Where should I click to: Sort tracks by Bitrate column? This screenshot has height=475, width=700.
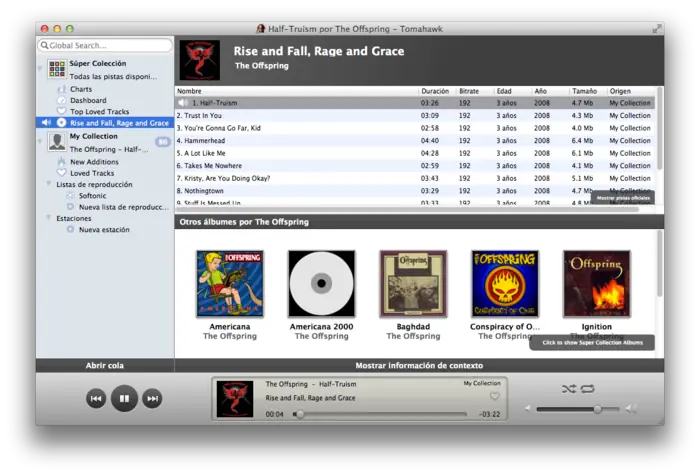(475, 91)
